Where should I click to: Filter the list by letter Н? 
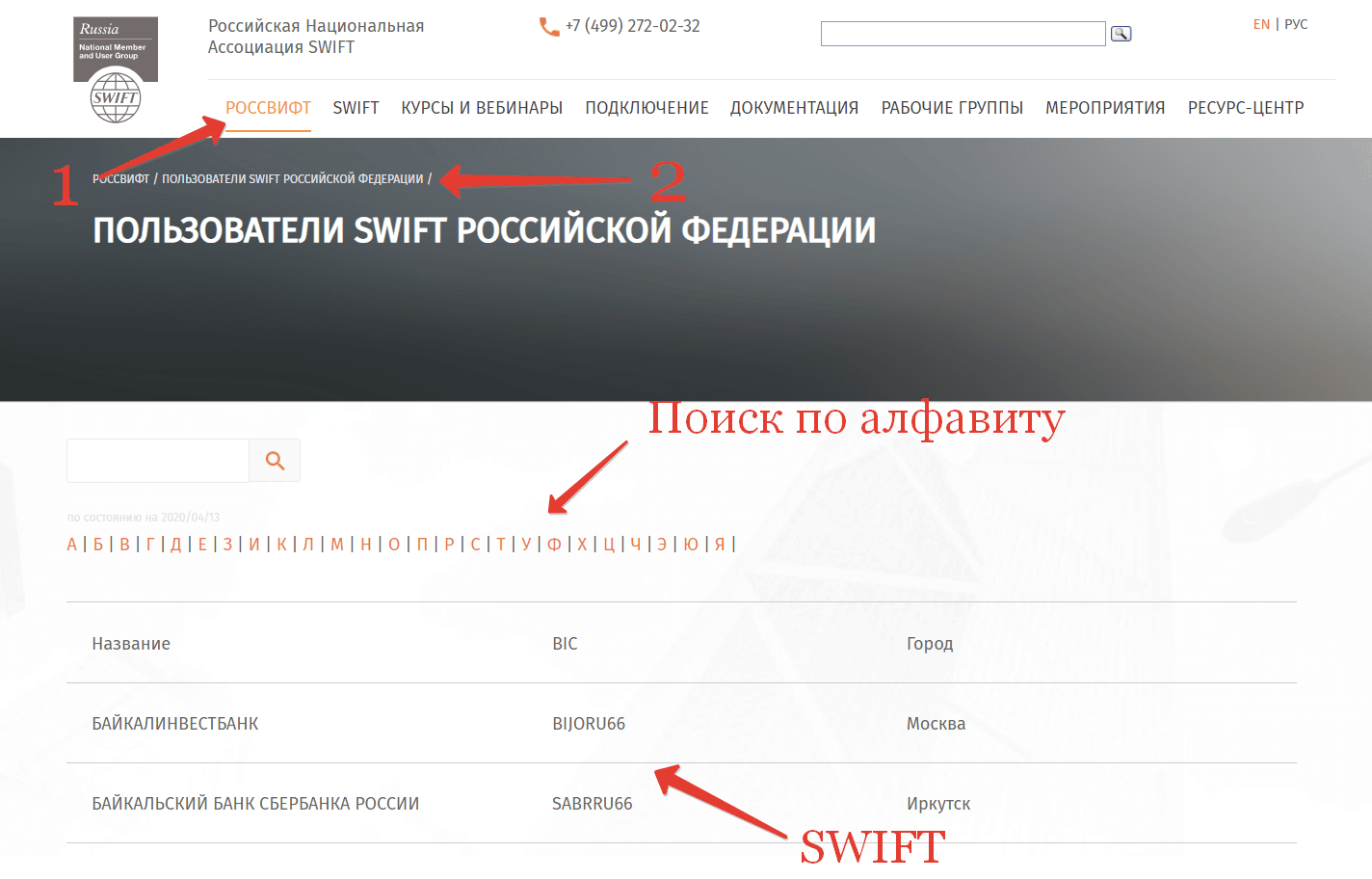[366, 545]
